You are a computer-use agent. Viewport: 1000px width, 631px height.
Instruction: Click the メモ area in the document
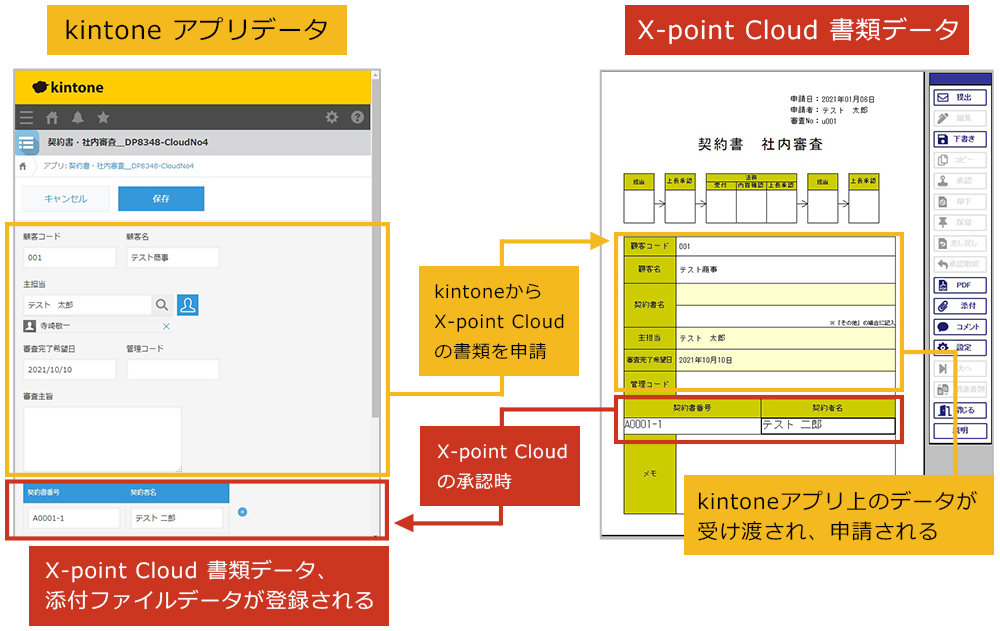(785, 474)
